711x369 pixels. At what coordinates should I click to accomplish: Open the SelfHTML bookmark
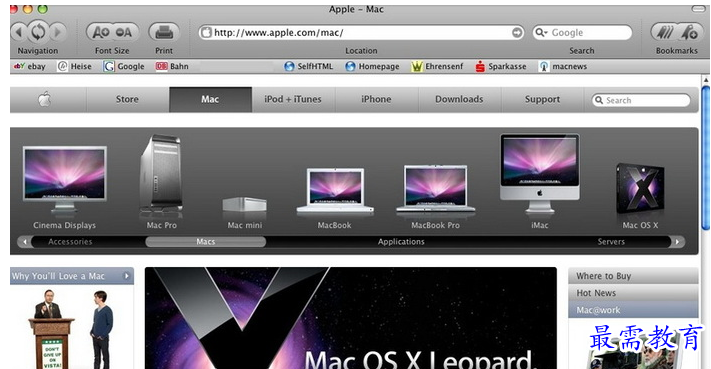point(308,66)
